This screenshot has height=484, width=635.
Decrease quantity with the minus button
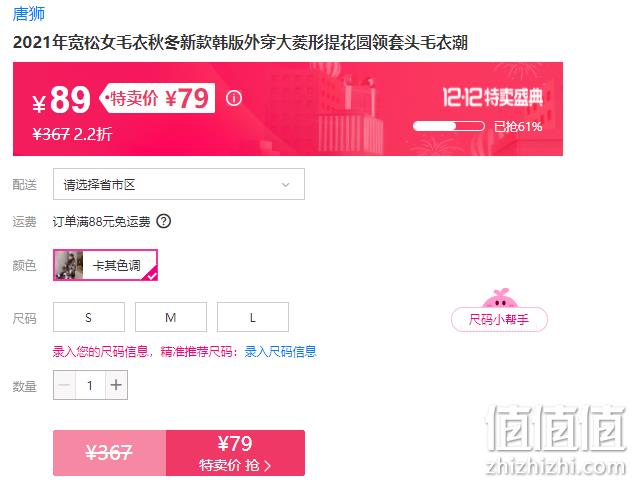coord(64,385)
